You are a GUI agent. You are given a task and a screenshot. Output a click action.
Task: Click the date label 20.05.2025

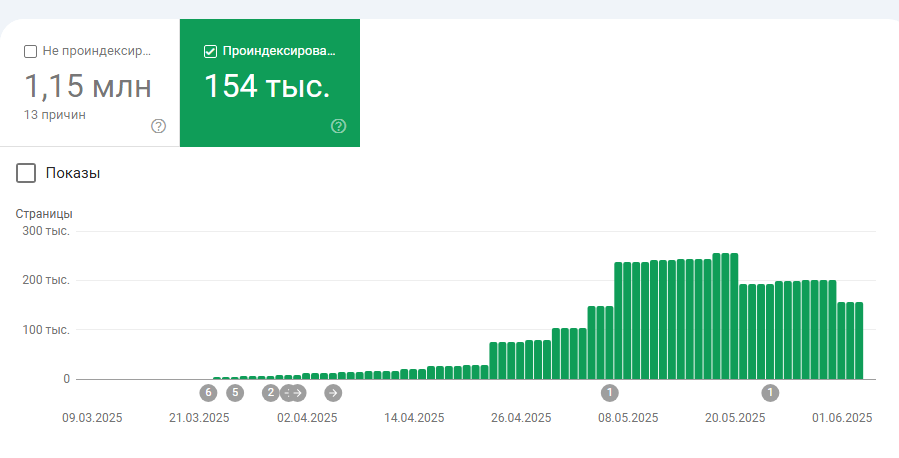click(735, 418)
